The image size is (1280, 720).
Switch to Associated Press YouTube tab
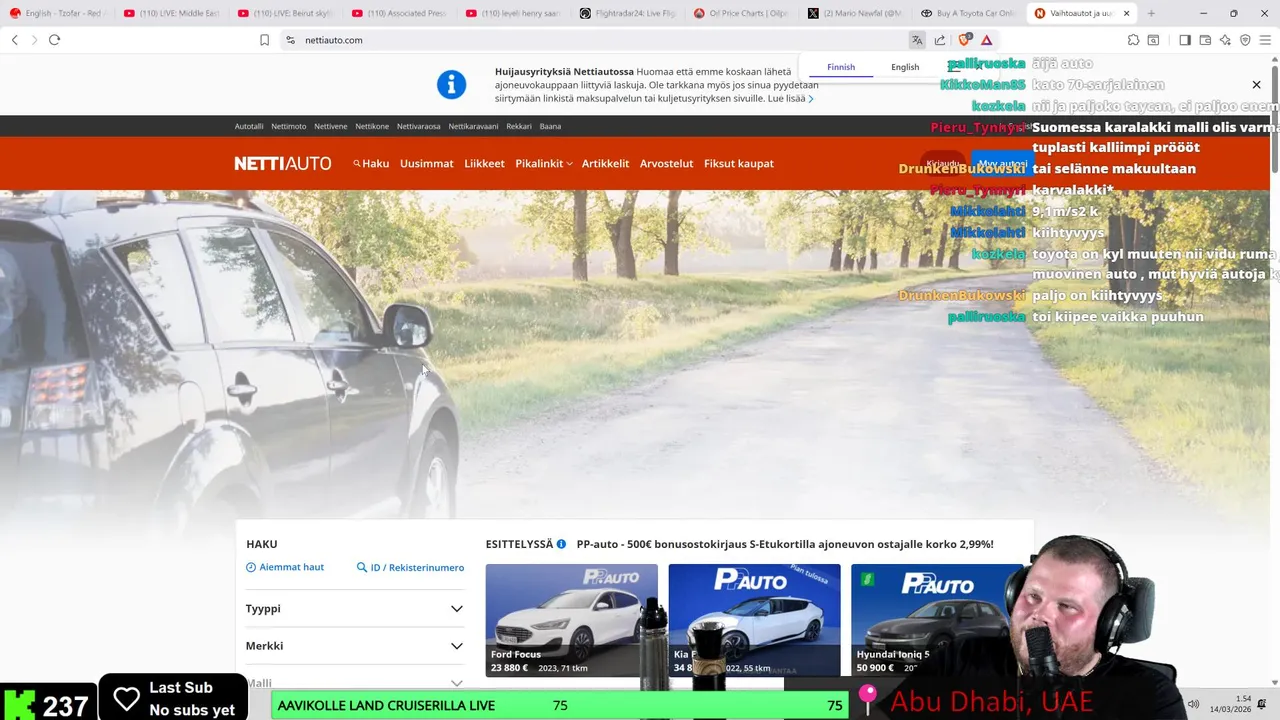click(x=399, y=13)
